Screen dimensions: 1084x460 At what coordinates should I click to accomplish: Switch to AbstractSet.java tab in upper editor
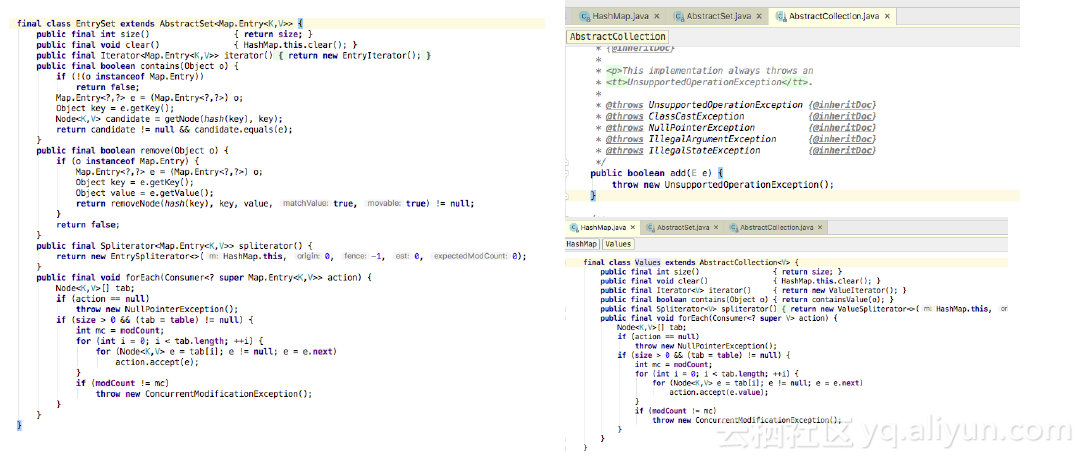(718, 15)
